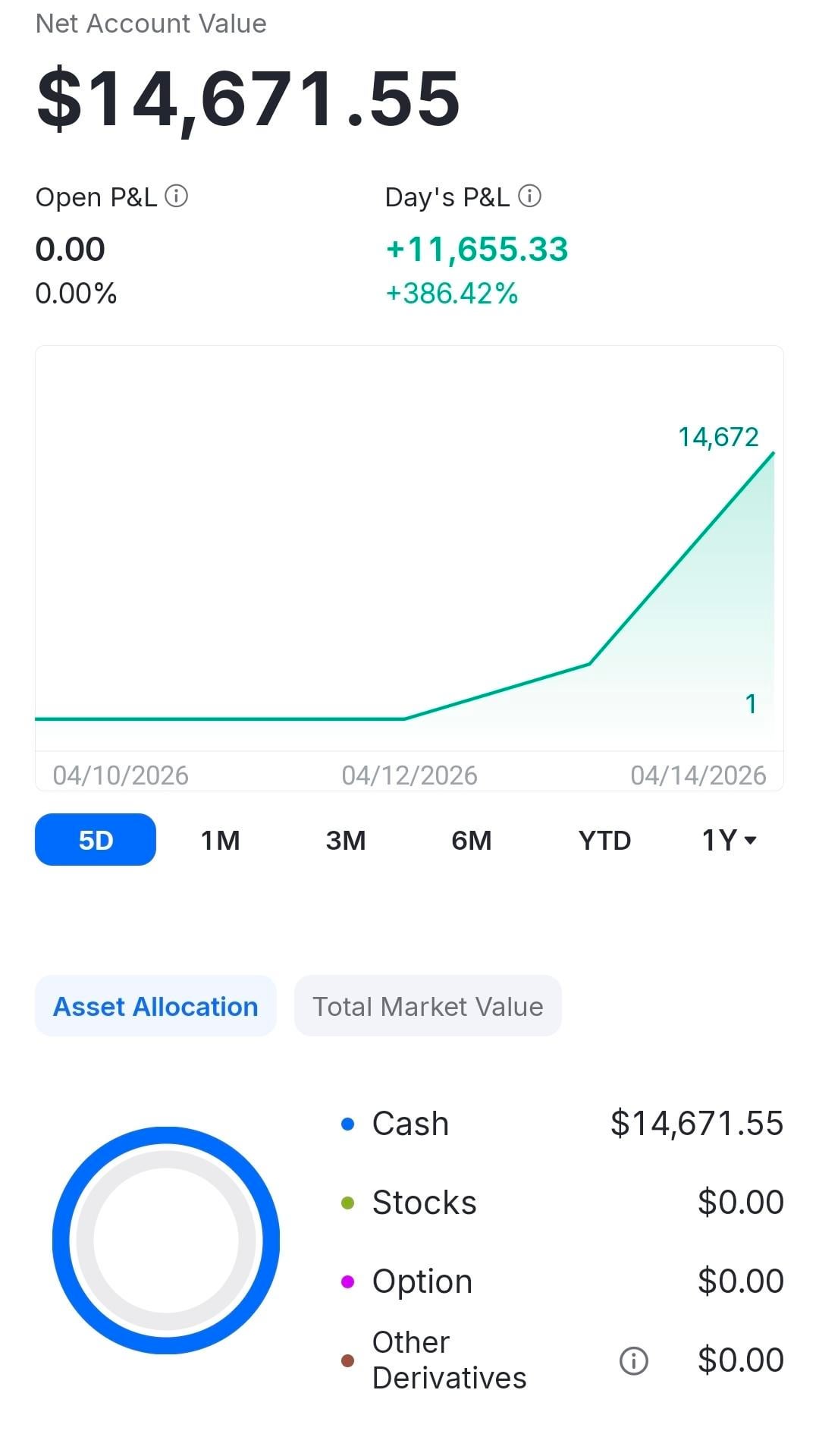Show year-to-date YTD chart range

point(604,840)
